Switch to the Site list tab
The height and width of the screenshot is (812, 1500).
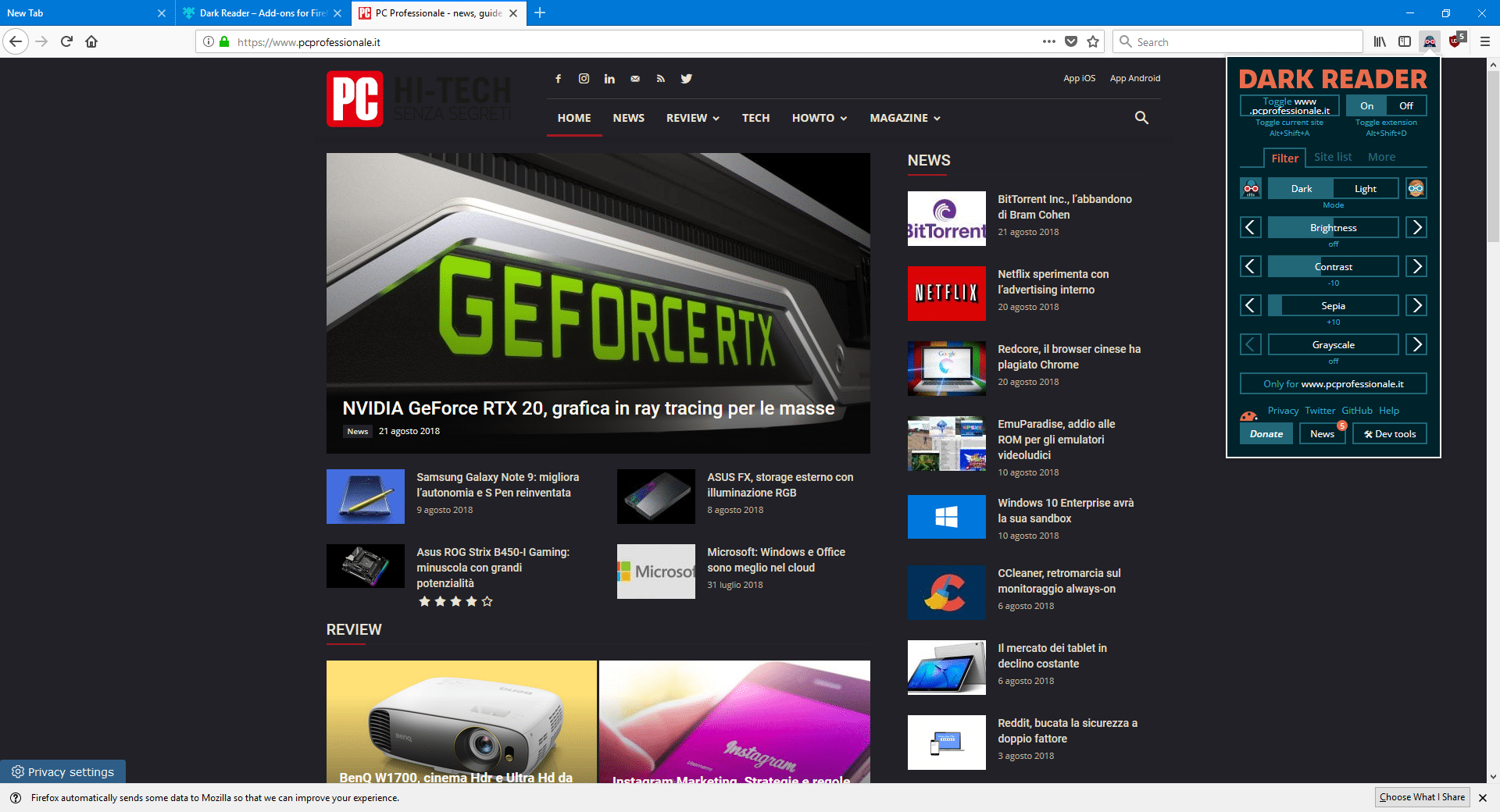pos(1332,157)
